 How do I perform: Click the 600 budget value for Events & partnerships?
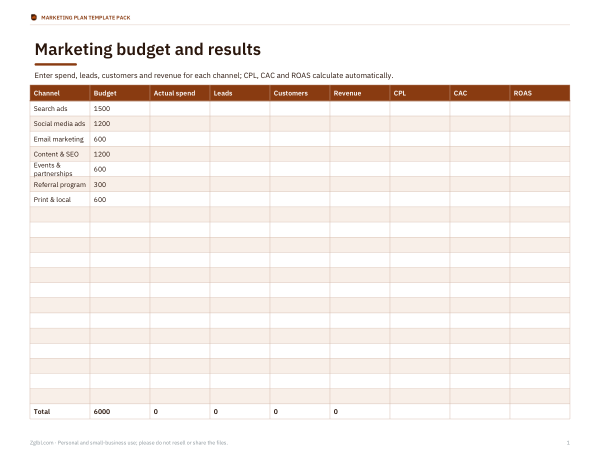tap(99, 169)
